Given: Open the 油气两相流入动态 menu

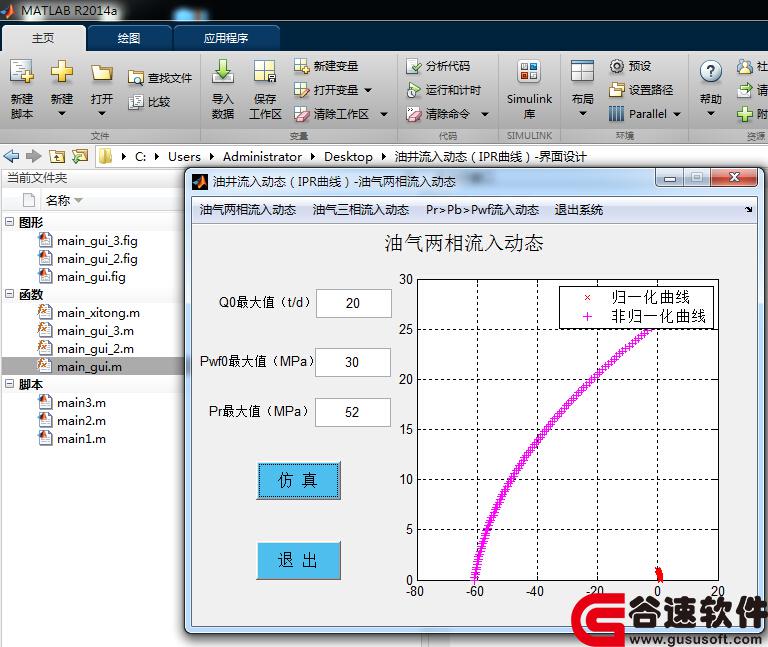Looking at the screenshot, I should [x=248, y=210].
